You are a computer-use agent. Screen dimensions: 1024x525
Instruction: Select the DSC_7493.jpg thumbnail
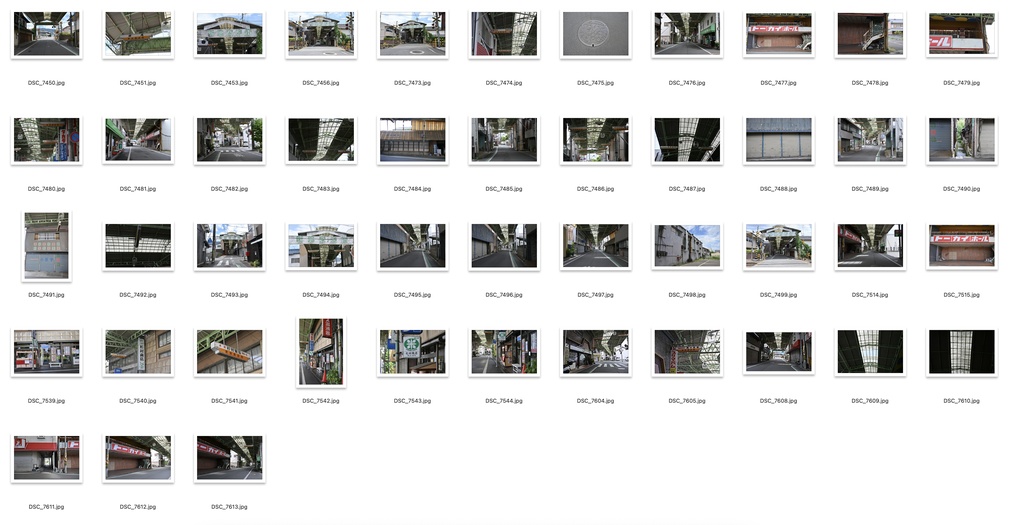click(229, 246)
